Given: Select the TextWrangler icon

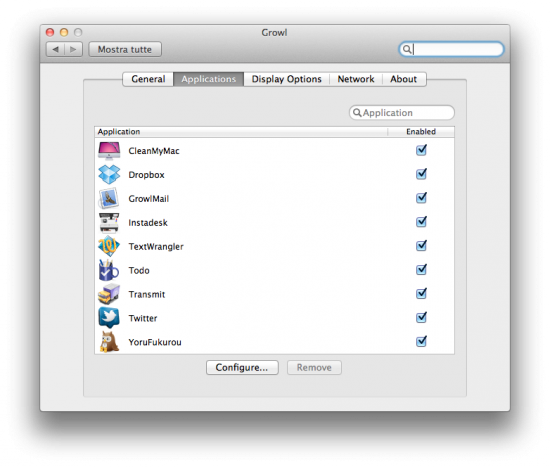Looking at the screenshot, I should tap(109, 246).
